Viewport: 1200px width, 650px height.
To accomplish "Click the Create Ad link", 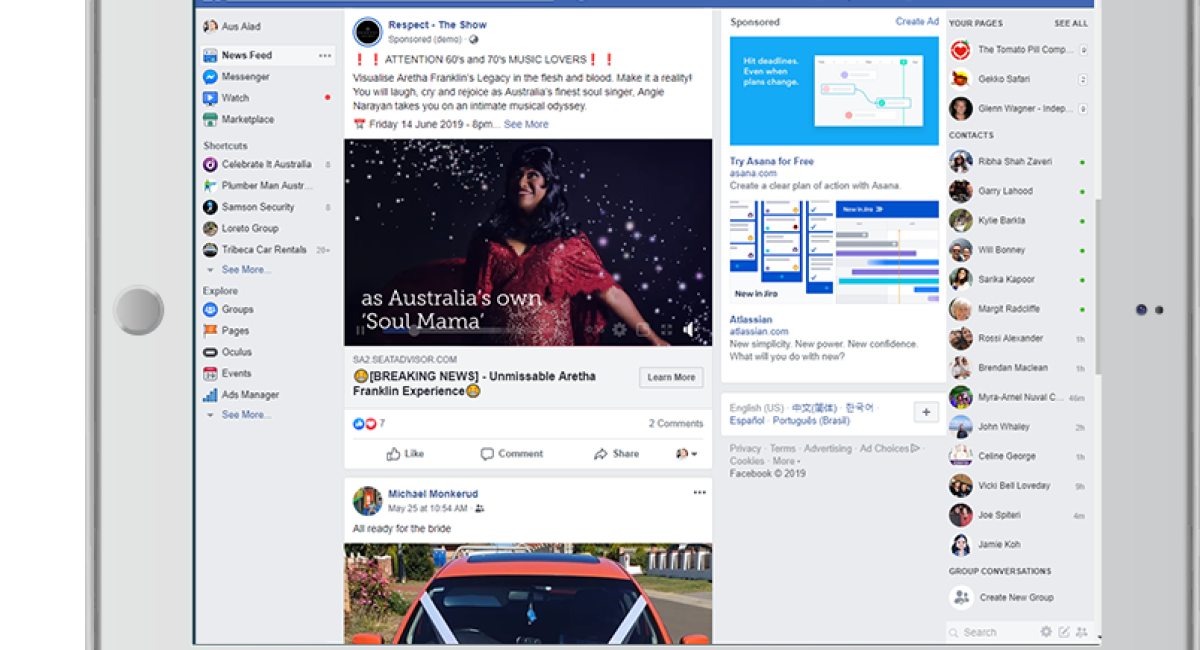I will pos(917,22).
